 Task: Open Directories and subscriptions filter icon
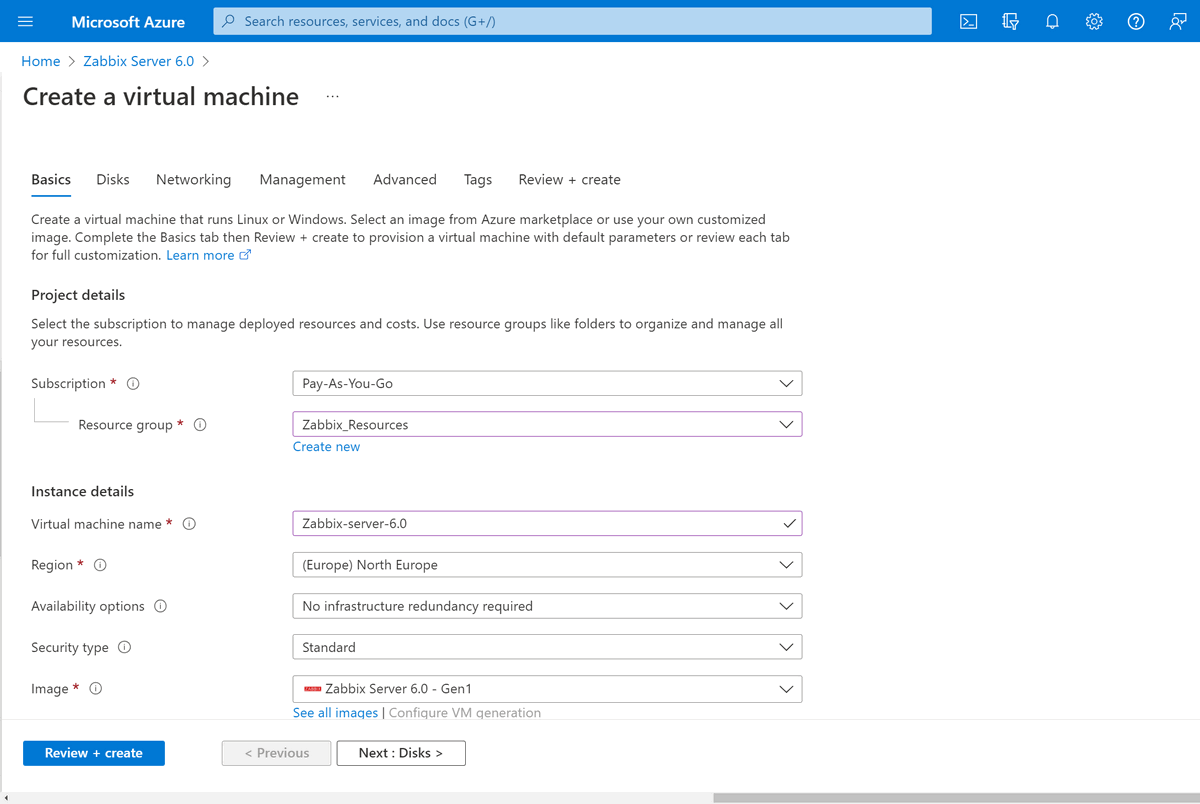[x=1010, y=21]
